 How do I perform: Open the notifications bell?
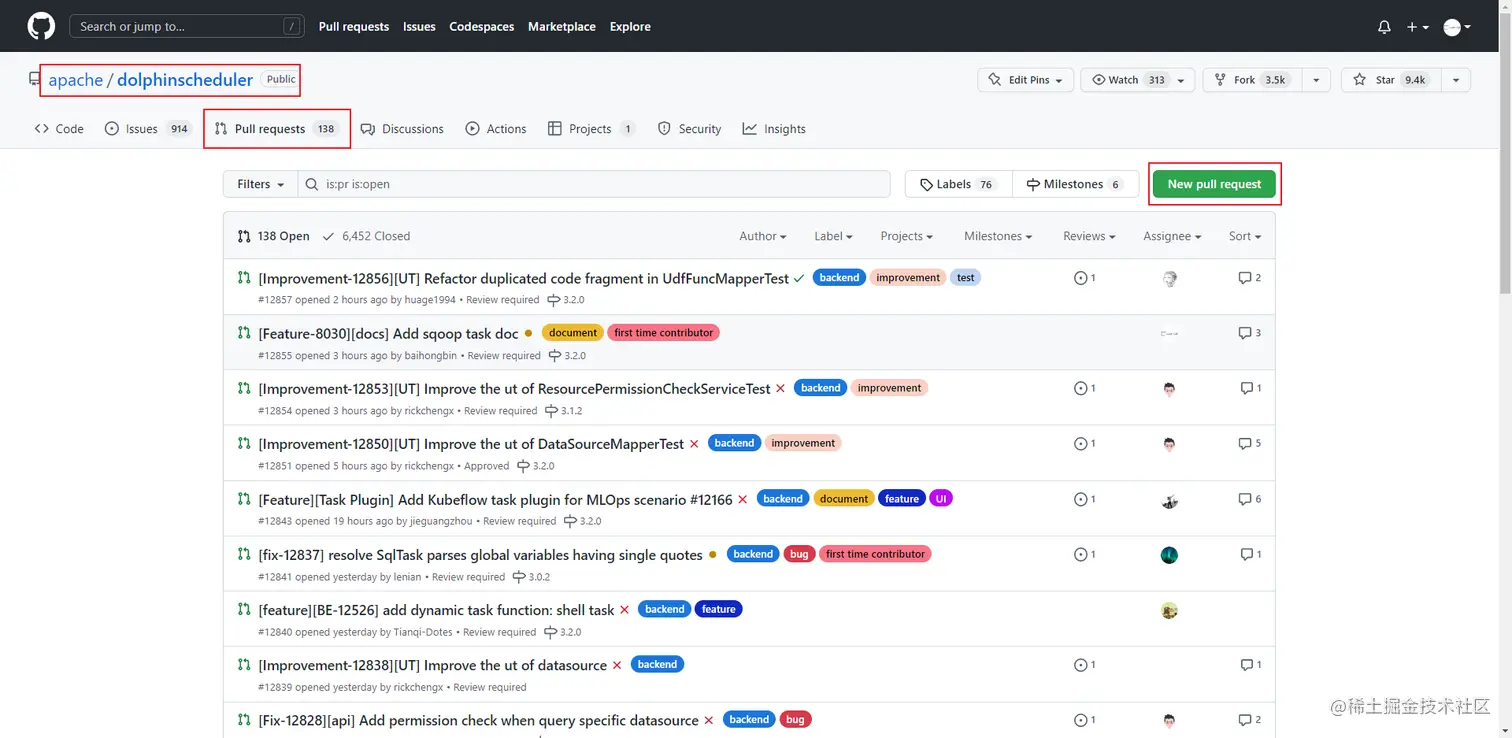[1384, 27]
